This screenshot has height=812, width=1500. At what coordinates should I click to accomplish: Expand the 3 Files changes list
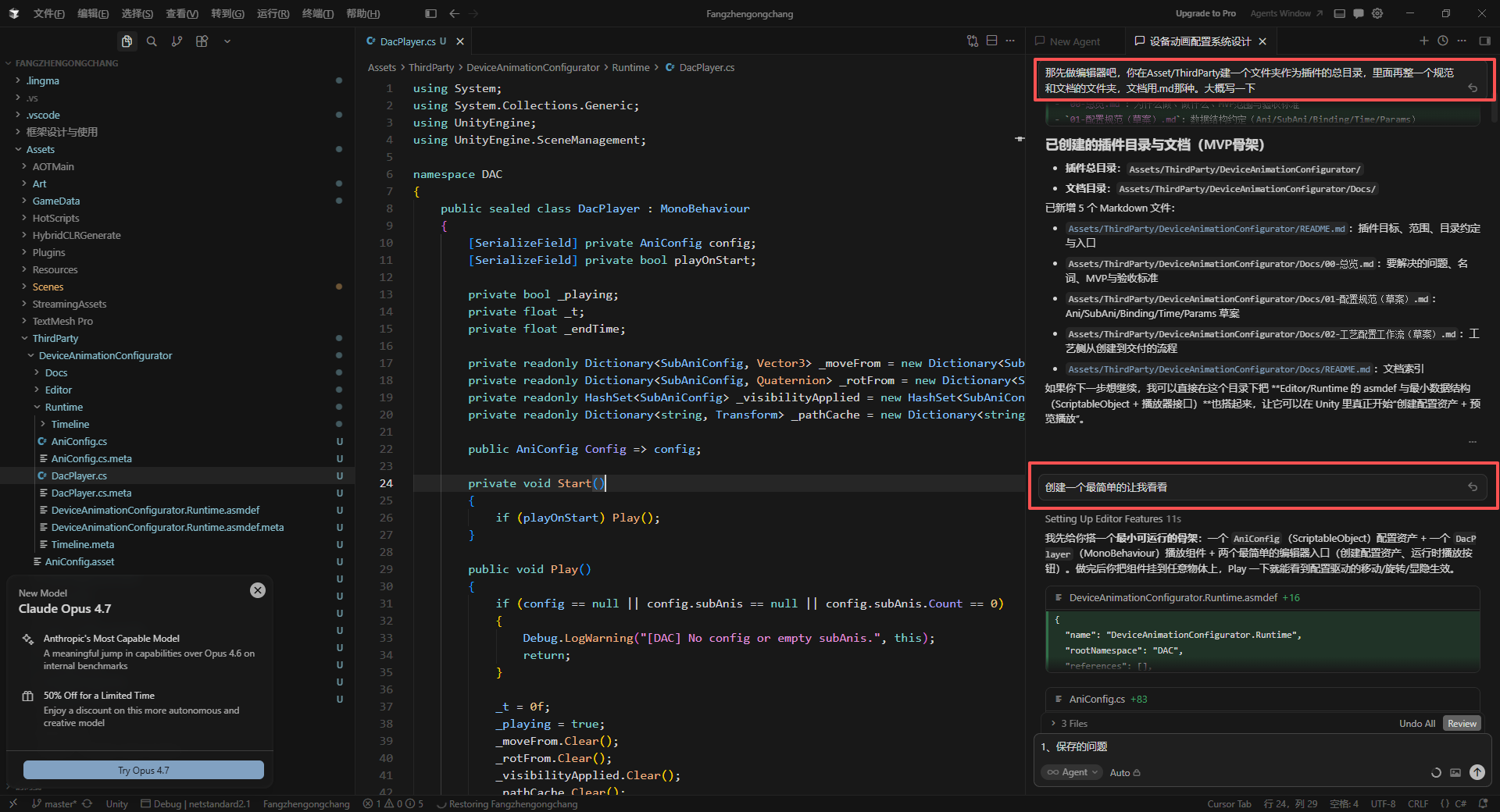tap(1070, 724)
